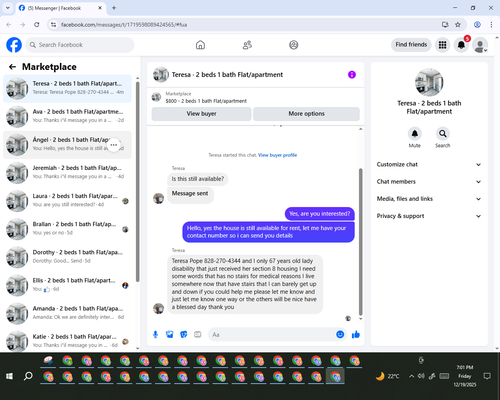
Task: Go back using the arrow beside Marketplace
Action: [12, 67]
